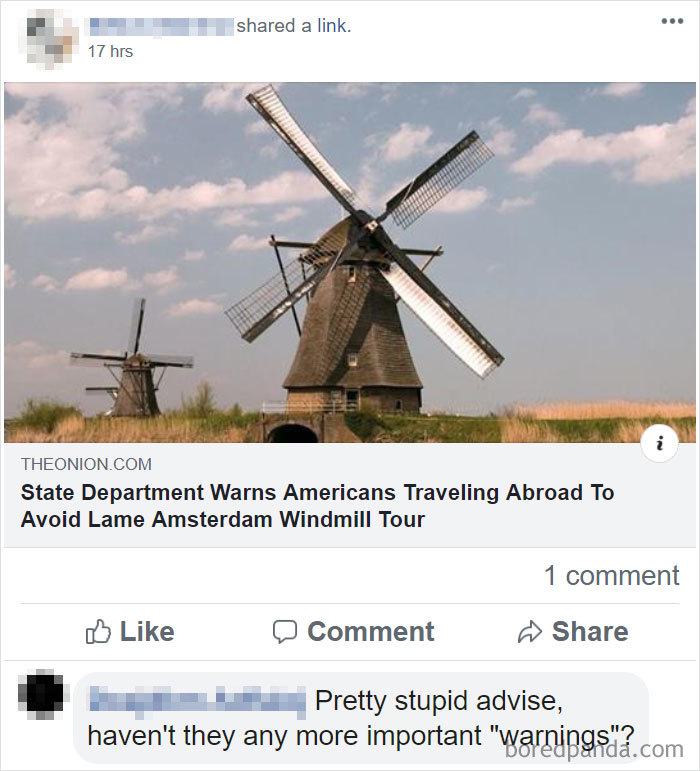700x771 pixels.
Task: Click 'shared a link.' text
Action: (x=294, y=26)
